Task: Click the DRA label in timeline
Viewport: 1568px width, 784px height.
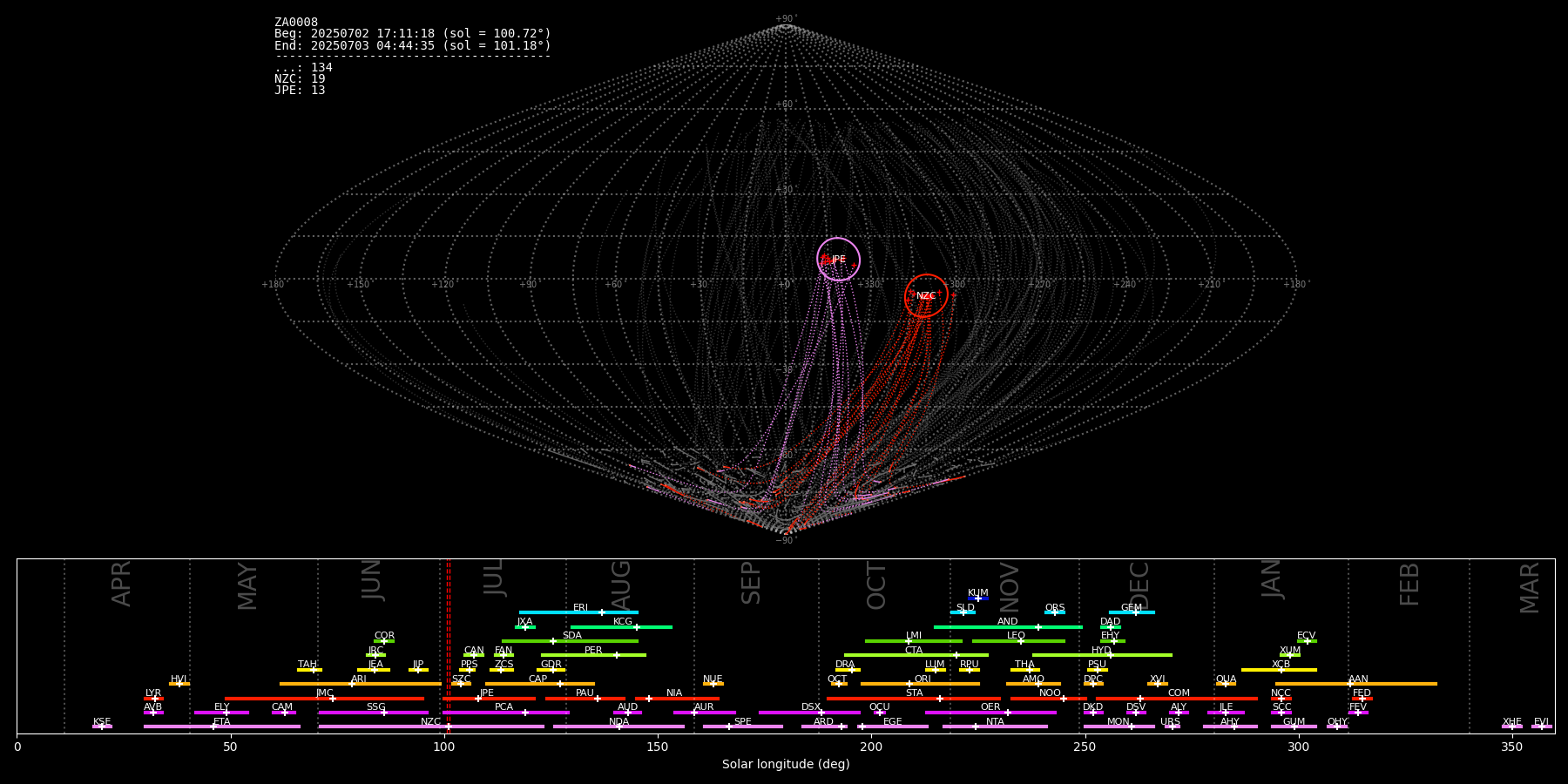Action: (x=845, y=665)
